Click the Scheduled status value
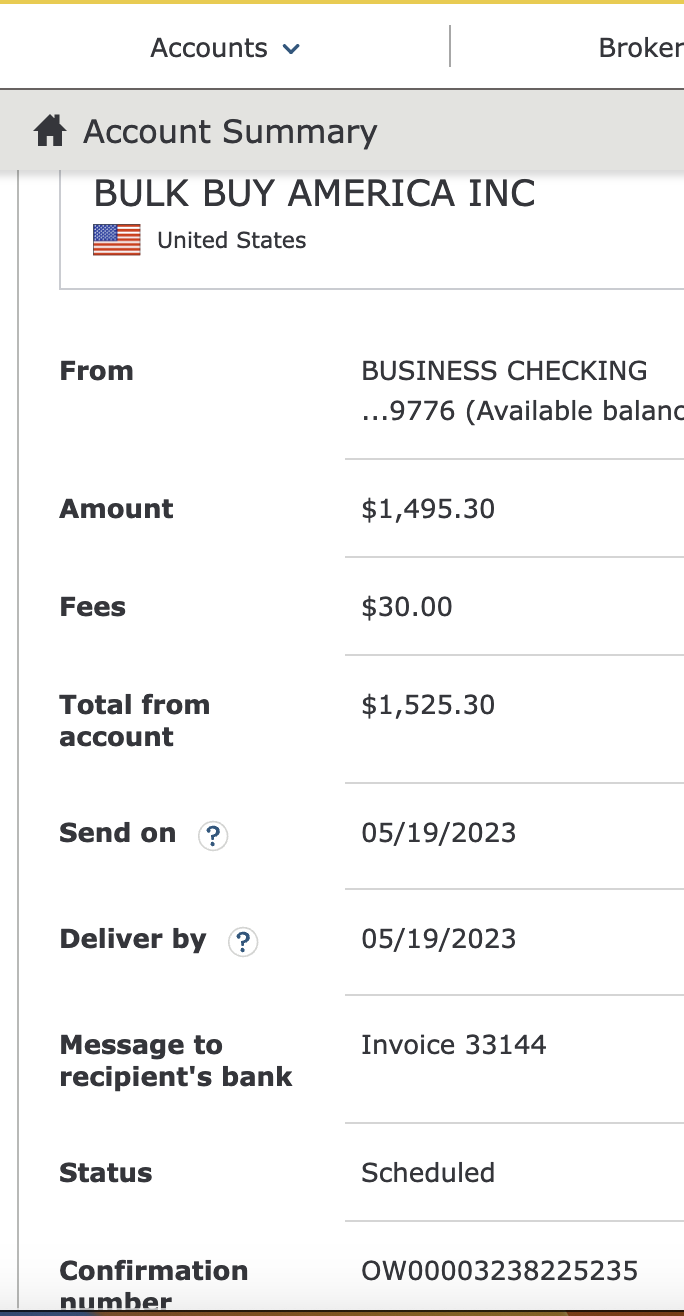Screen dimensions: 684x1316 (428, 1172)
